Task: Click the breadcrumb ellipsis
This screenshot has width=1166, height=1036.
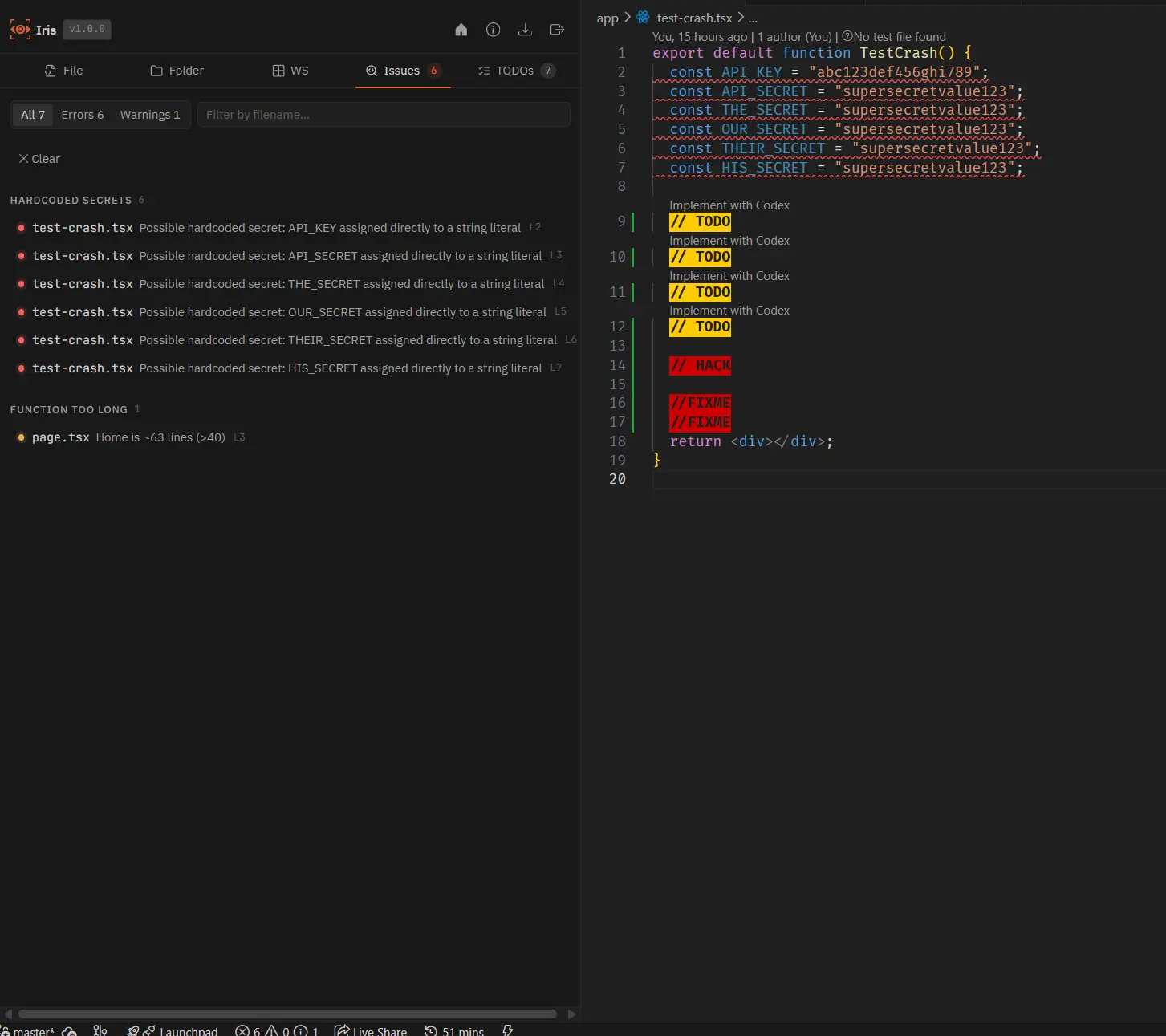Action: [753, 18]
